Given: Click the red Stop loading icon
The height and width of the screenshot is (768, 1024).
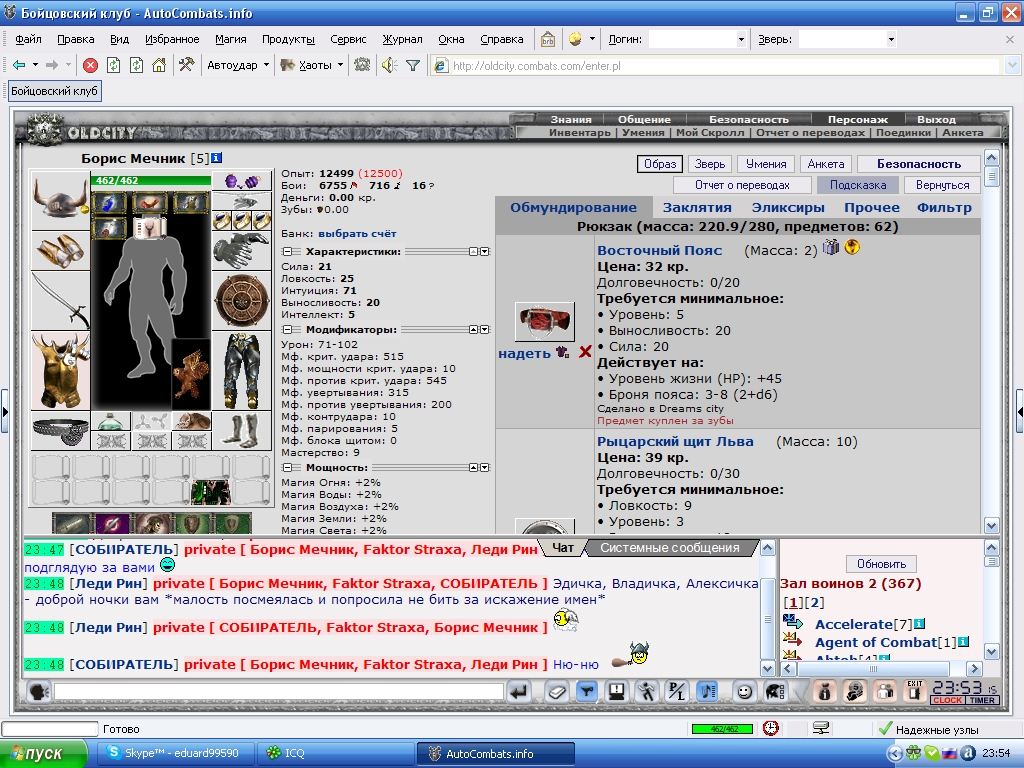Looking at the screenshot, I should 91,65.
